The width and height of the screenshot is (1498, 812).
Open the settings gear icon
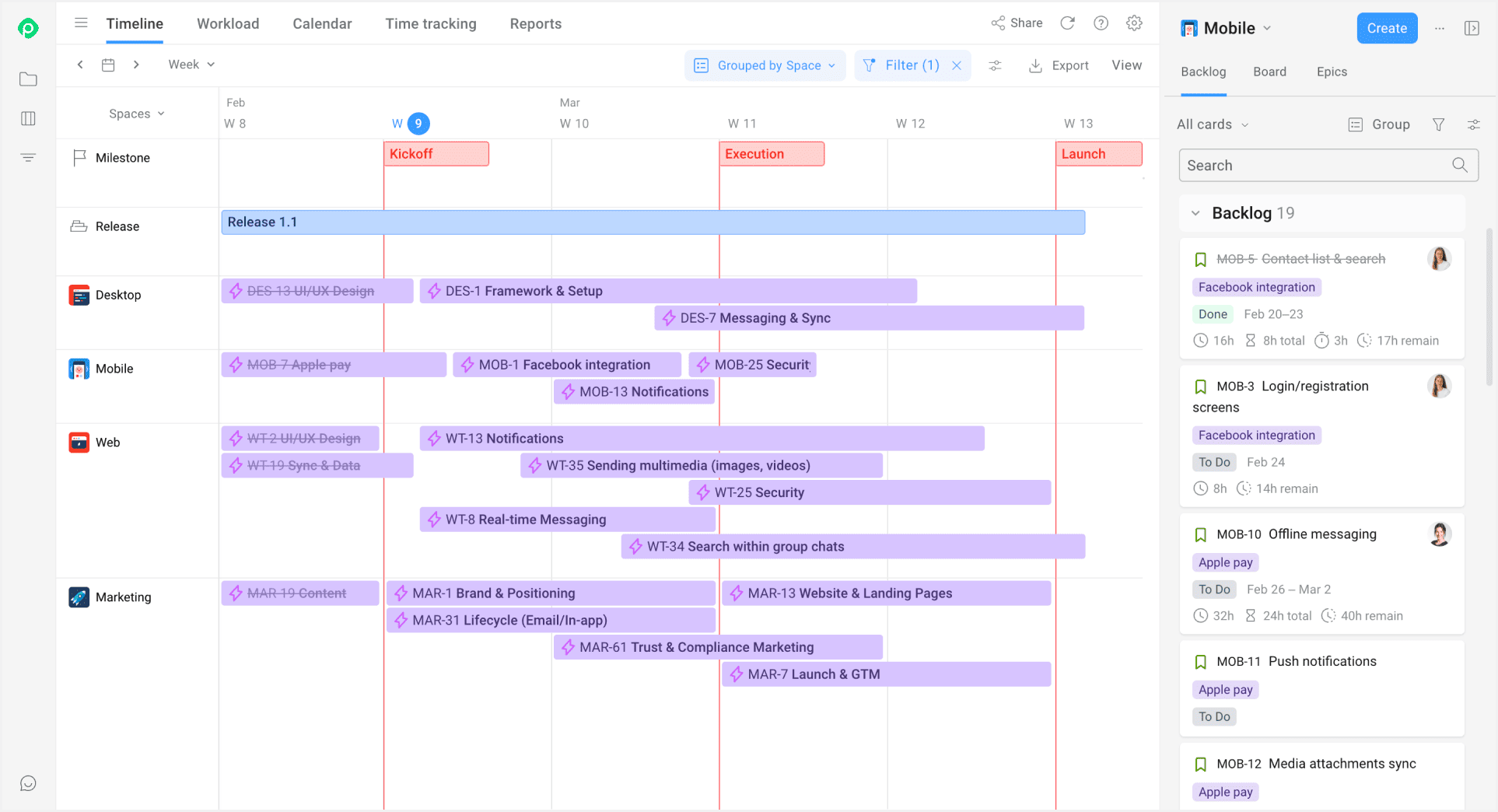click(x=1134, y=23)
